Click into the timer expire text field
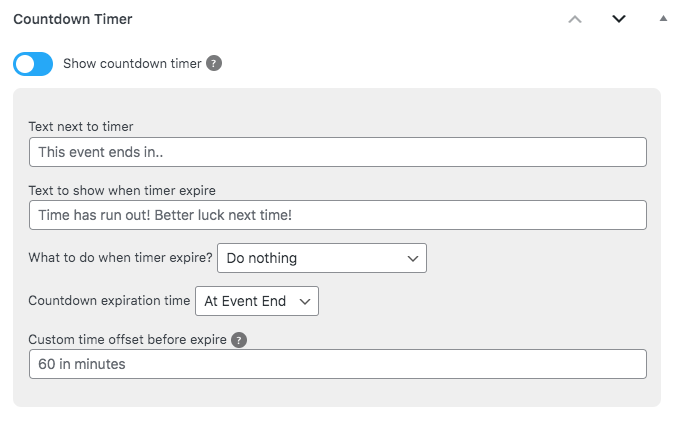 (338, 215)
